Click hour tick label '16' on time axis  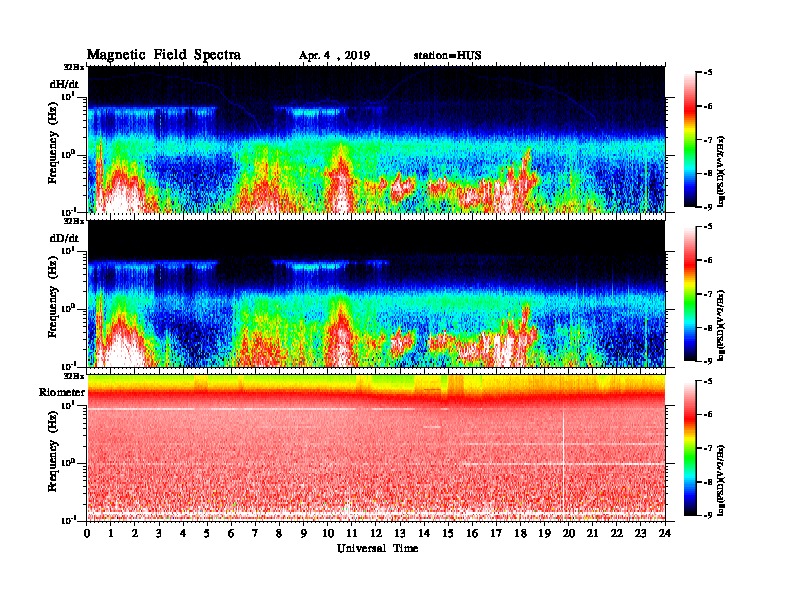pyautogui.click(x=472, y=534)
